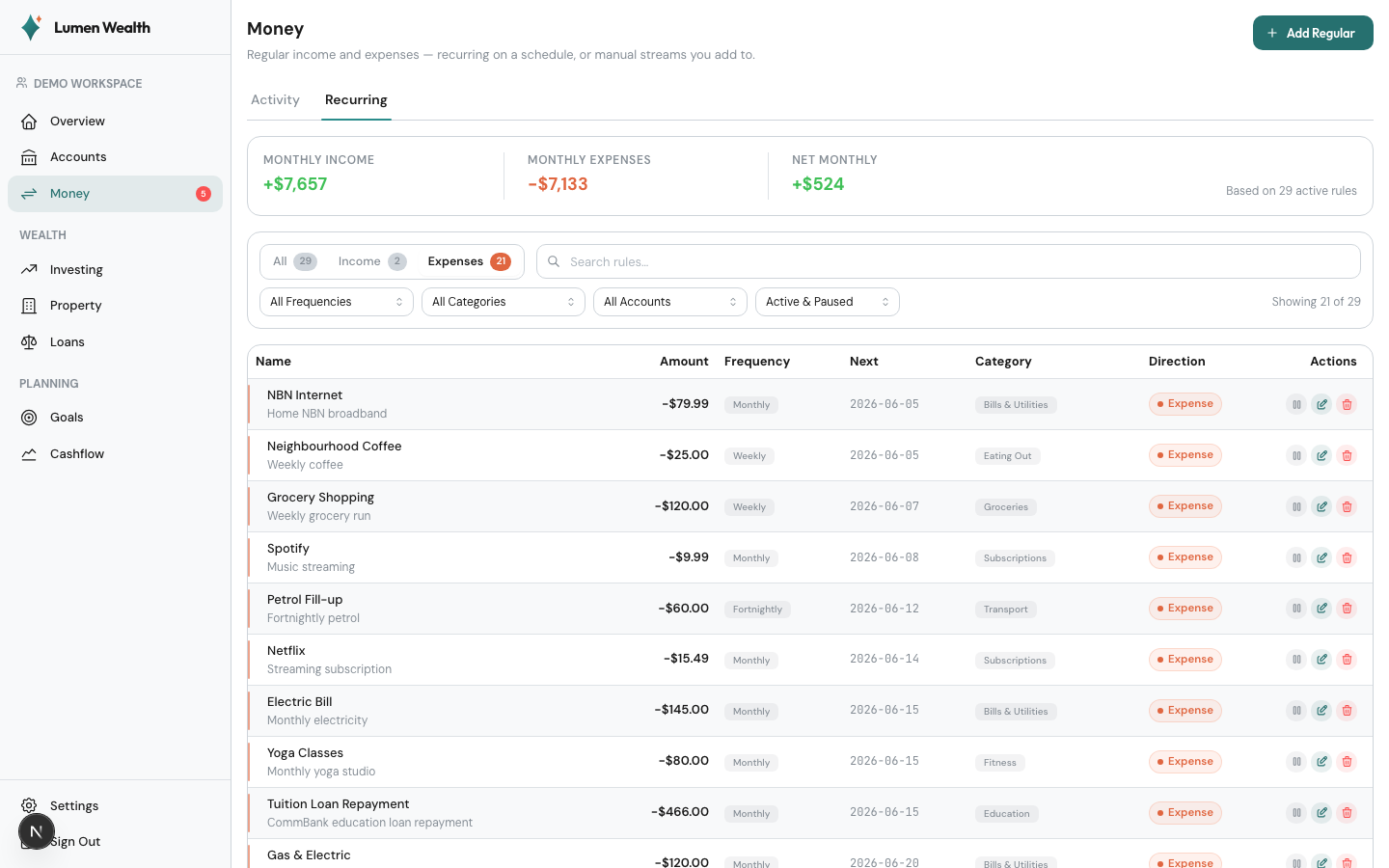Open the Active & Paused status dropdown
Screen dimensions: 1389x868
pos(828,302)
